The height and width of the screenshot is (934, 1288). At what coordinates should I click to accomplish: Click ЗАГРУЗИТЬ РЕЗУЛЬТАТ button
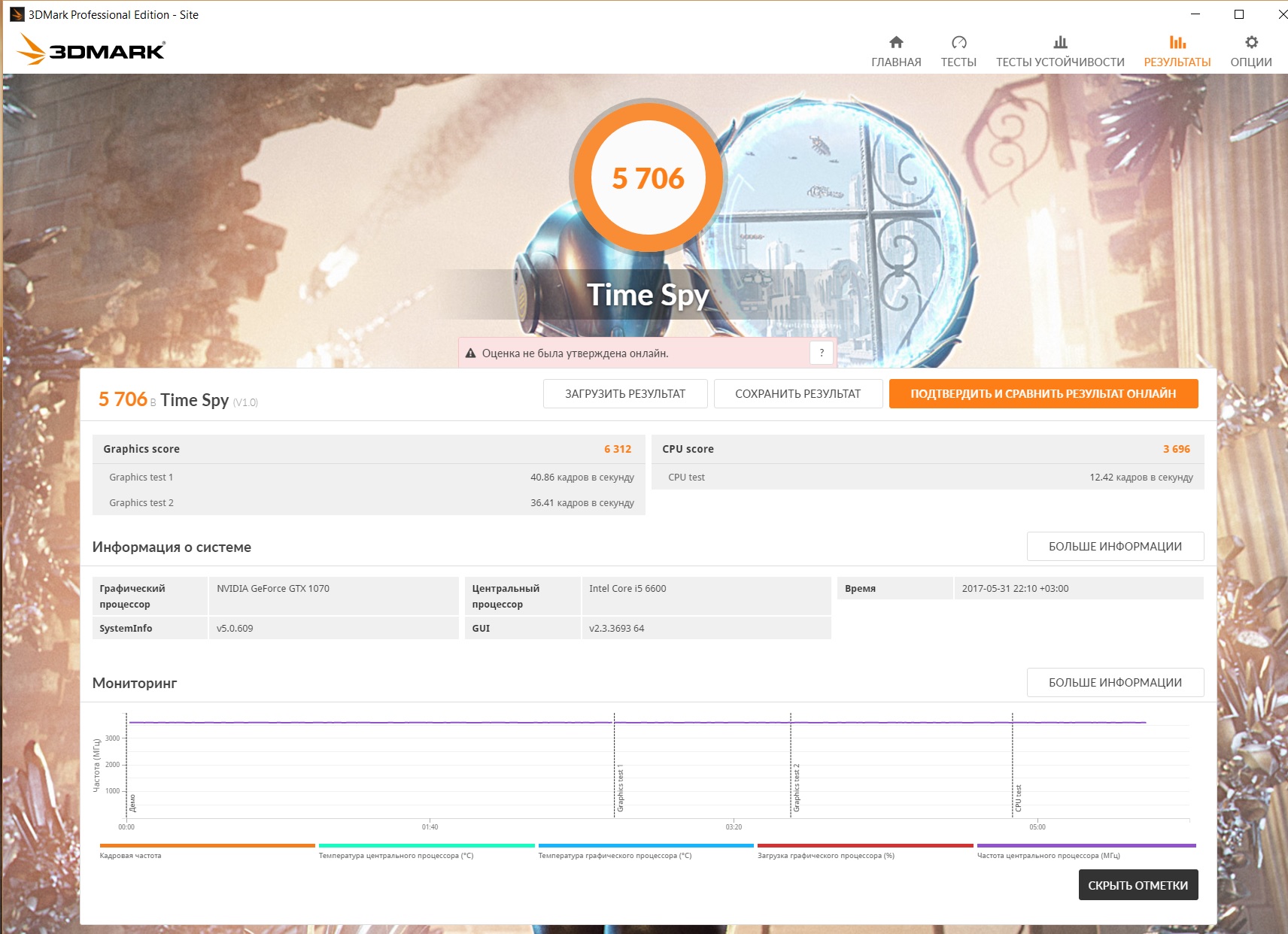pyautogui.click(x=625, y=393)
